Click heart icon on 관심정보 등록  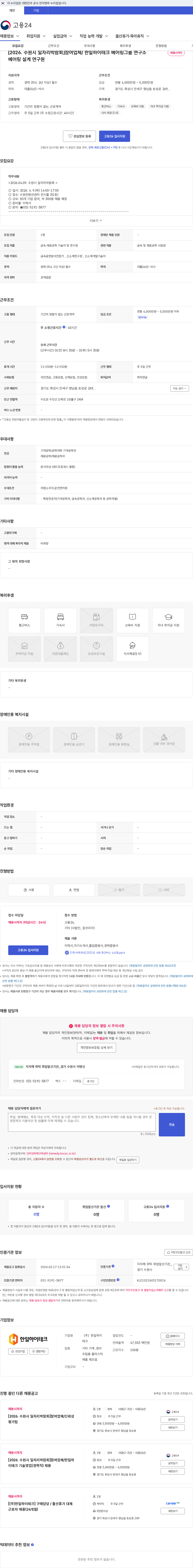[70, 136]
